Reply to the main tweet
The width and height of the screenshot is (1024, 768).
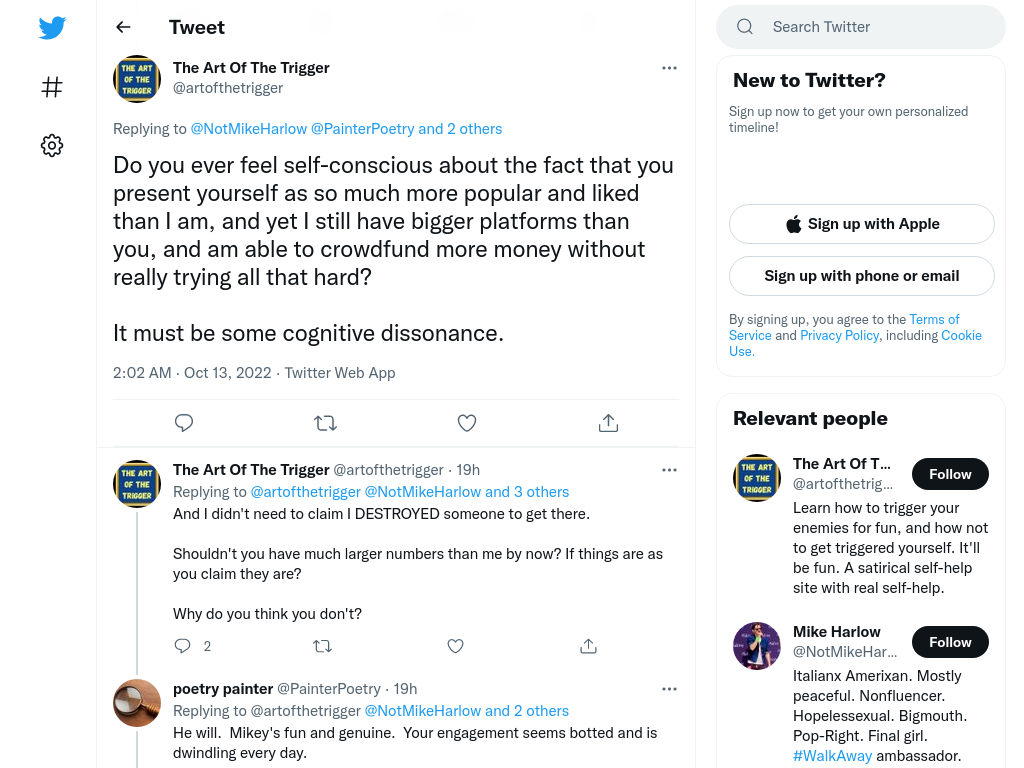coord(184,423)
